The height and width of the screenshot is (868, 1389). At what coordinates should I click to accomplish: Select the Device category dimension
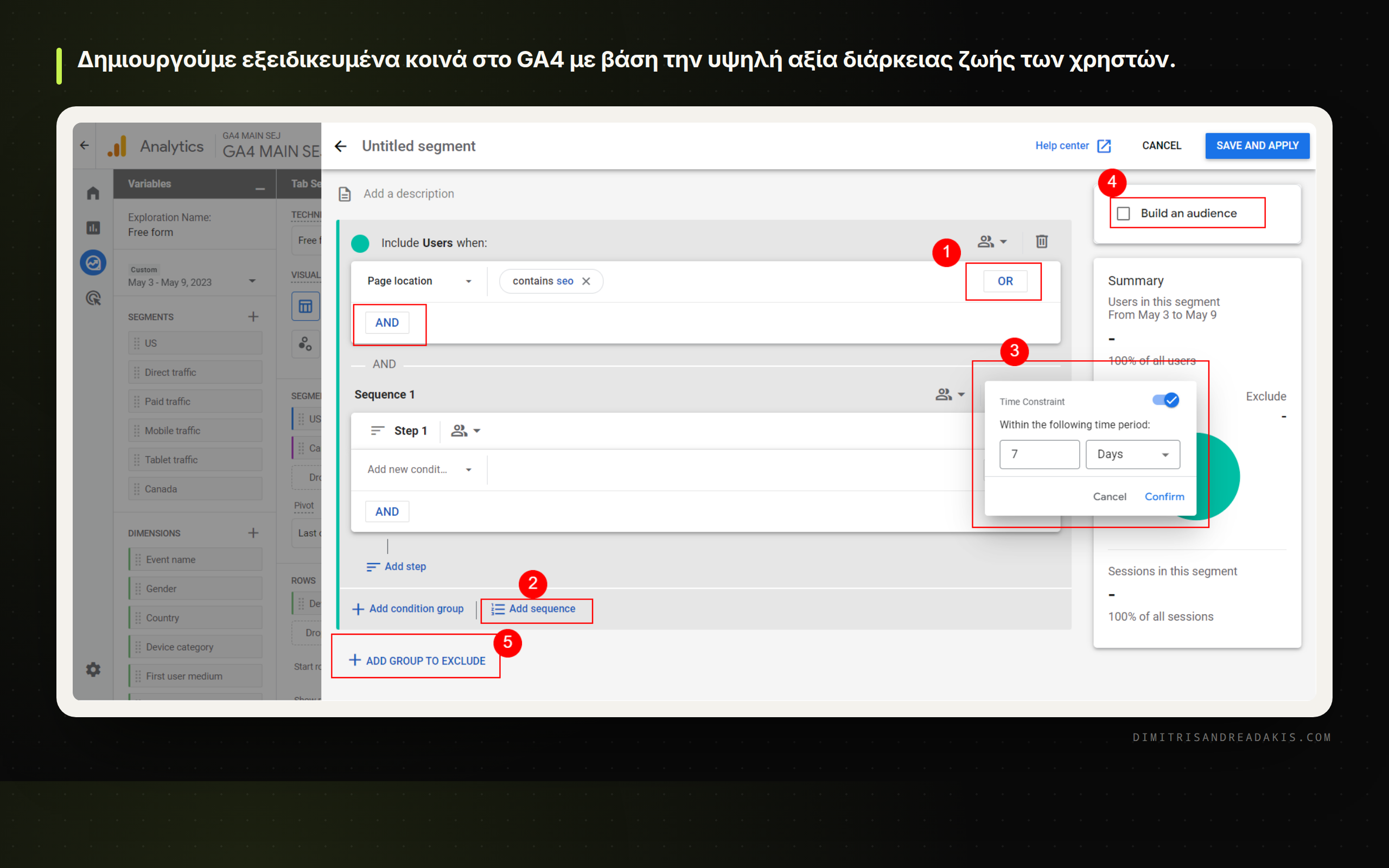[x=195, y=647]
